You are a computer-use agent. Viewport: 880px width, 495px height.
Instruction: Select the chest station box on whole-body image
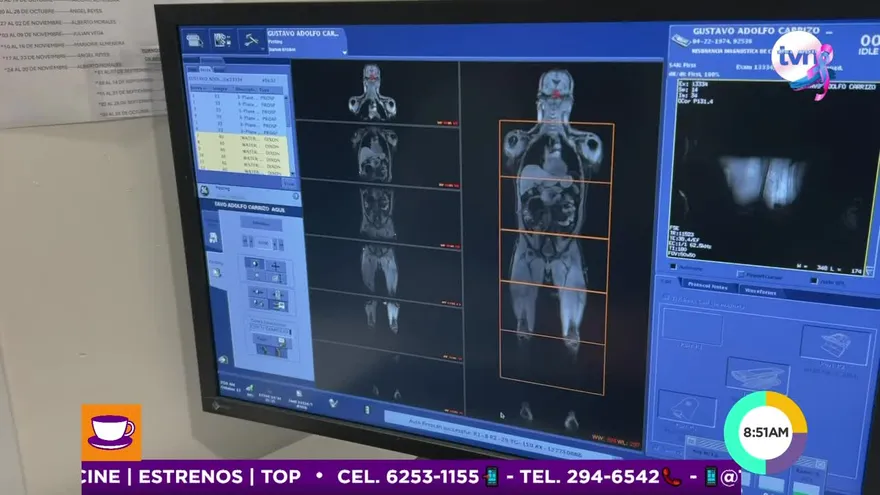point(557,150)
